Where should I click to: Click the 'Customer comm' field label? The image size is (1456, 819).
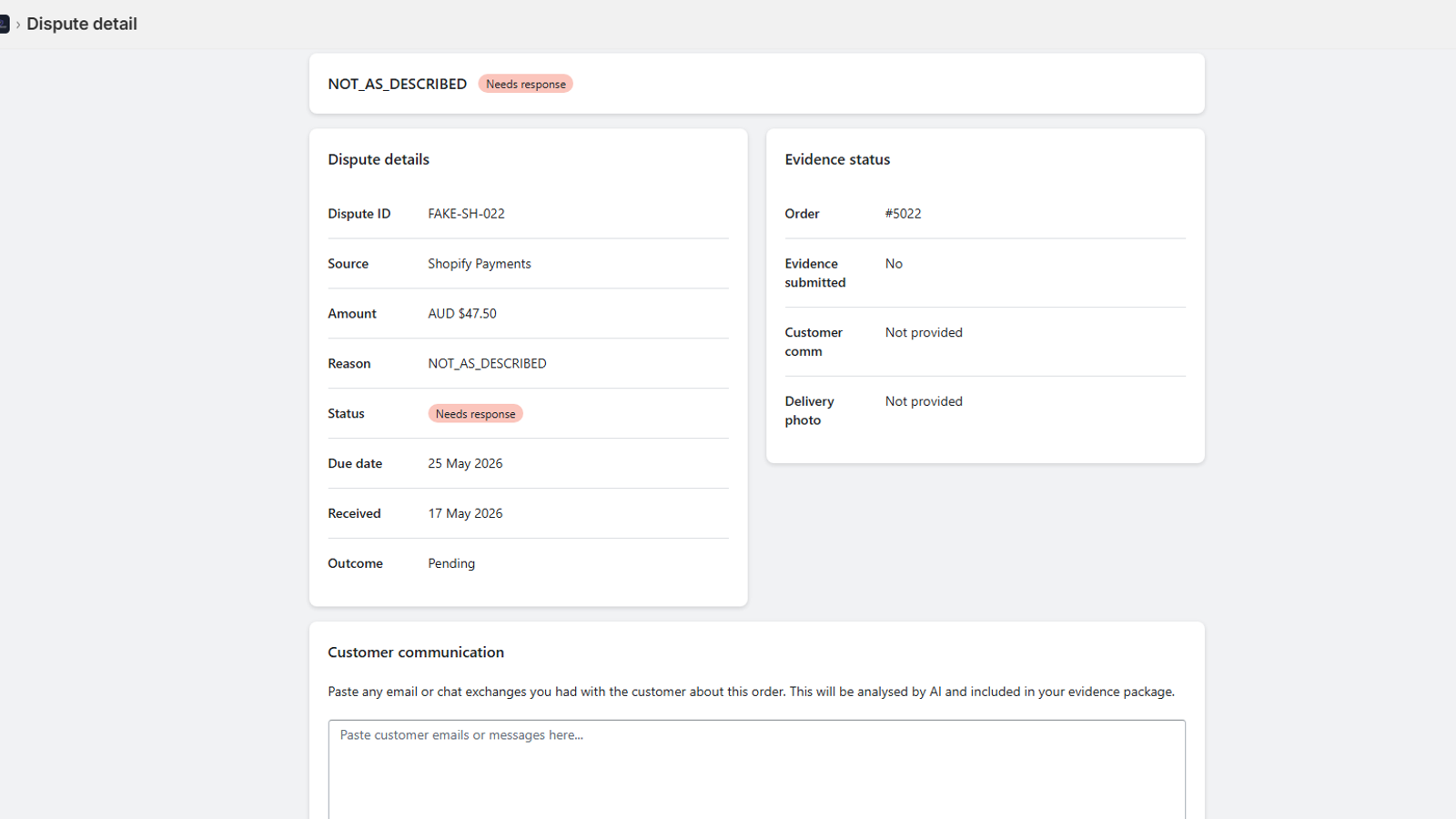(x=814, y=342)
